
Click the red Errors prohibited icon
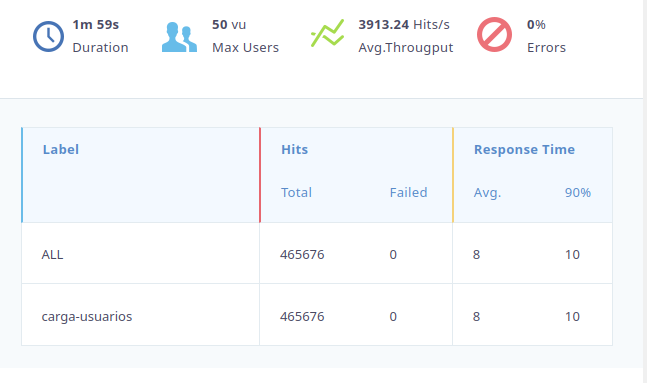[x=494, y=35]
